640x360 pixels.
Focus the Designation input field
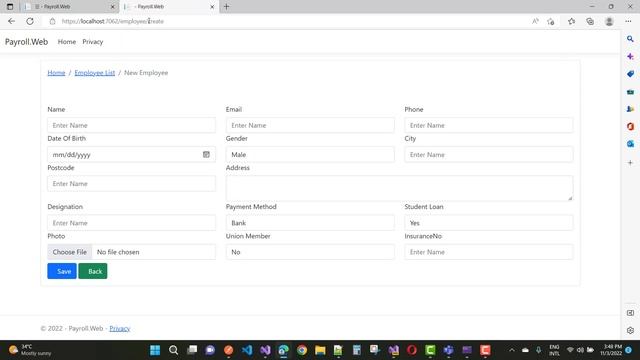click(131, 223)
